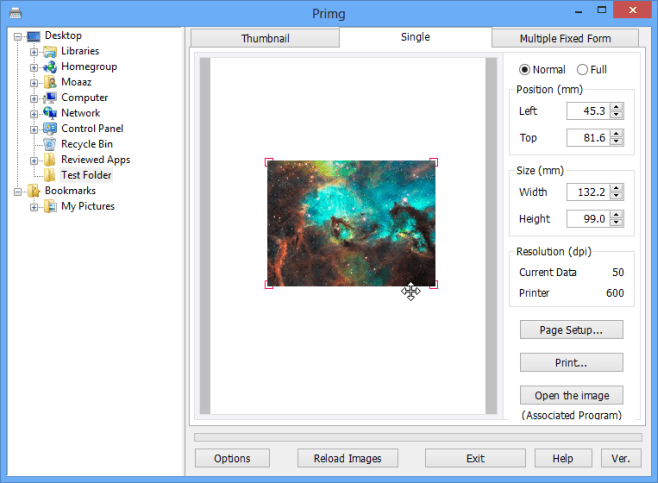The image size is (658, 483).
Task: Select Reviewed Apps label in tree
Action: coord(96,160)
